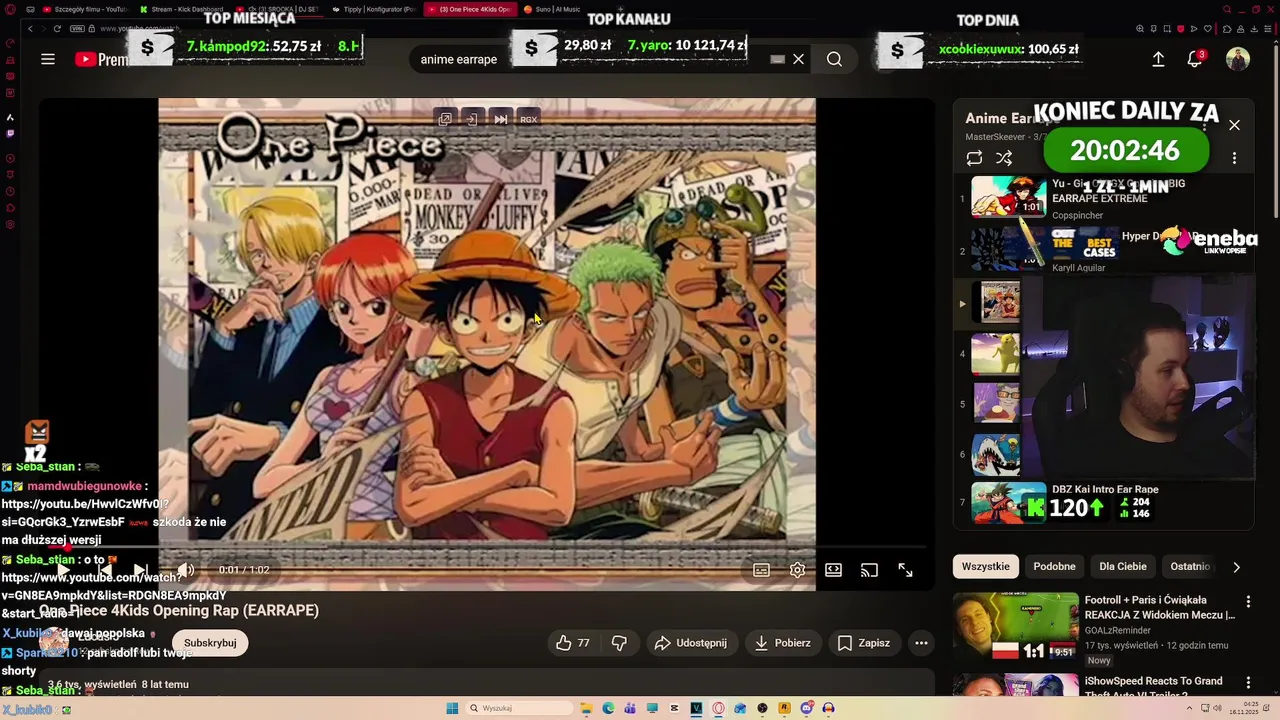Click the RGX icon atop the video
This screenshot has width=1280, height=720.
tap(528, 119)
